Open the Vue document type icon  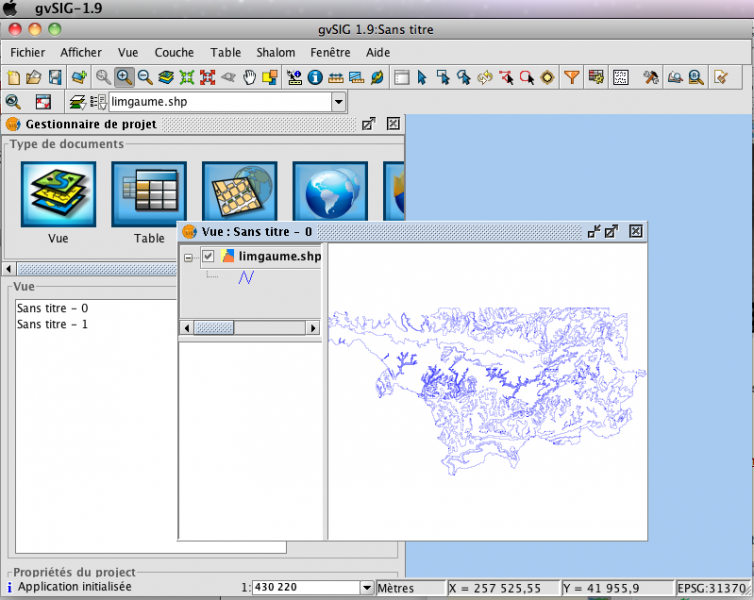[58, 195]
